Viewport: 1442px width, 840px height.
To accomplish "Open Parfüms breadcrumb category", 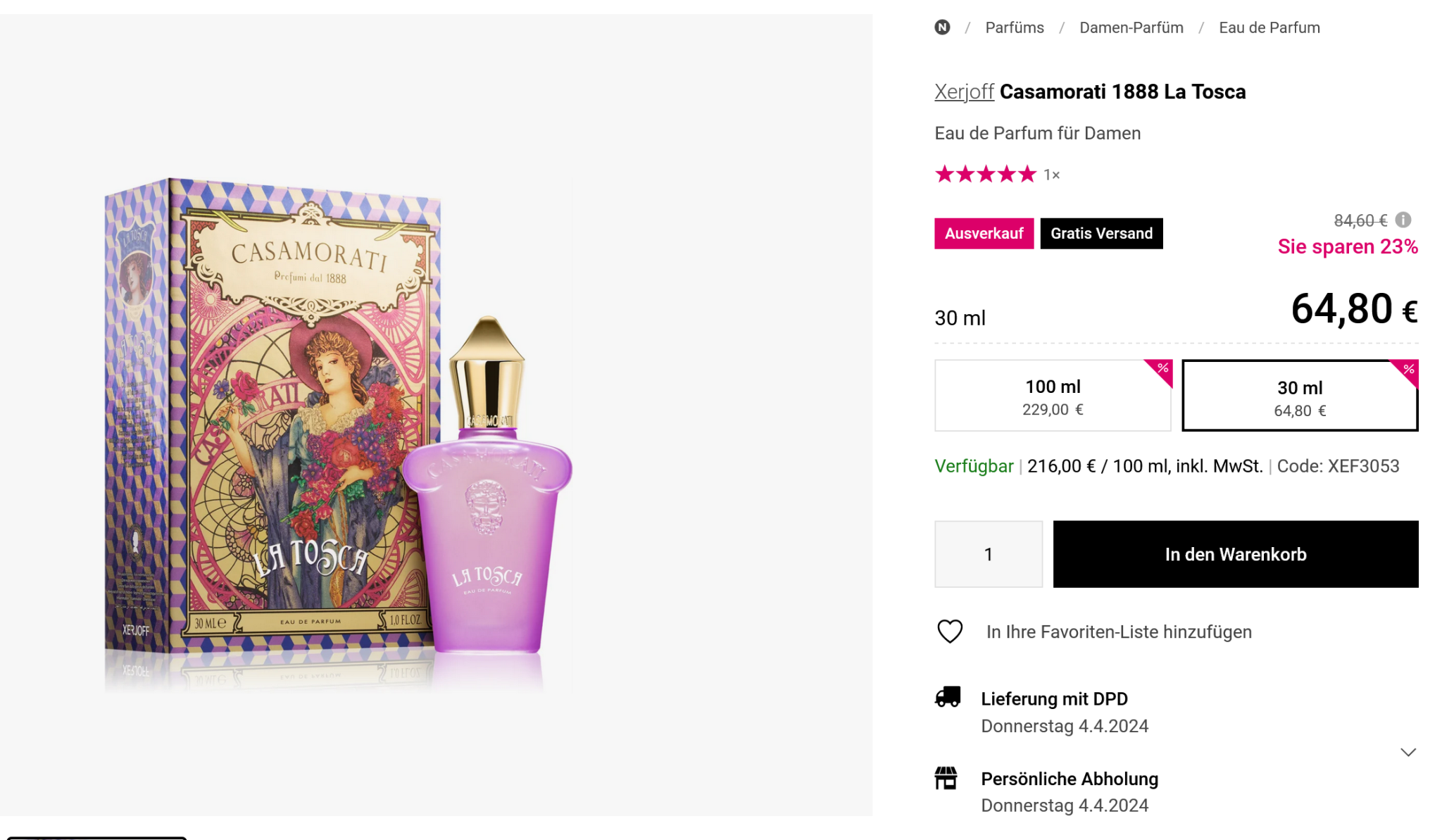I will click(x=1014, y=27).
